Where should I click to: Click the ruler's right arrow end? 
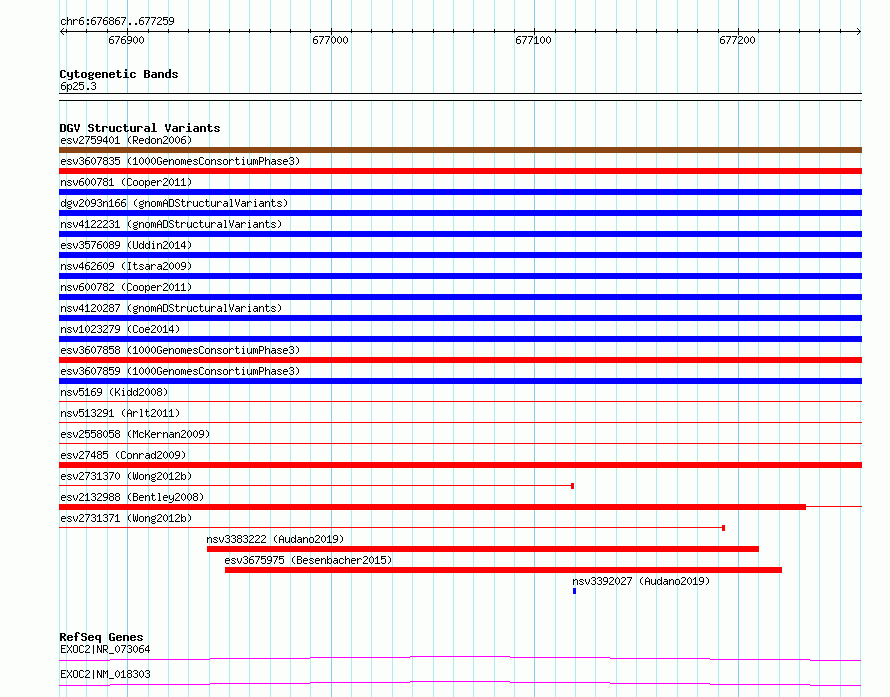(859, 31)
